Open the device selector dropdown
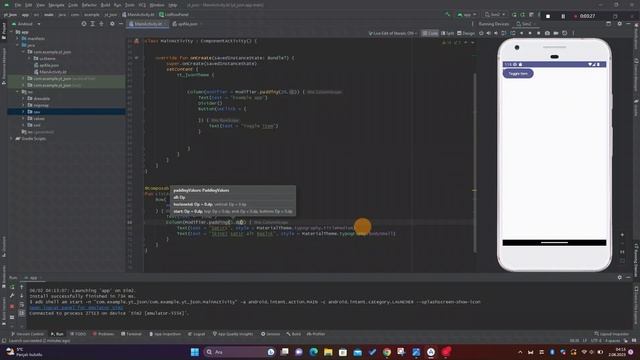 tap(495, 15)
